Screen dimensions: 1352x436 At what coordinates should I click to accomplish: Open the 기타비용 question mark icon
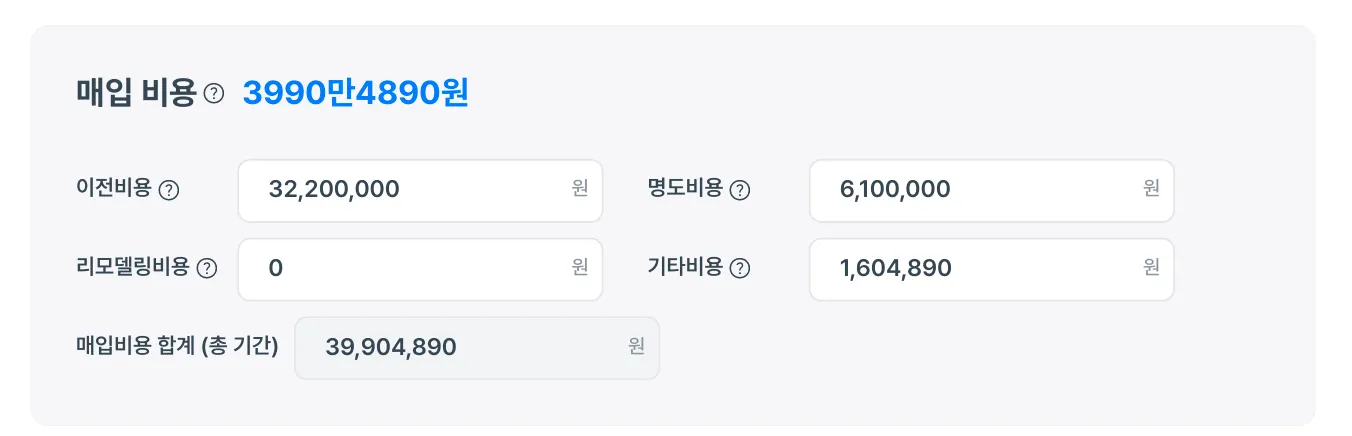740,268
